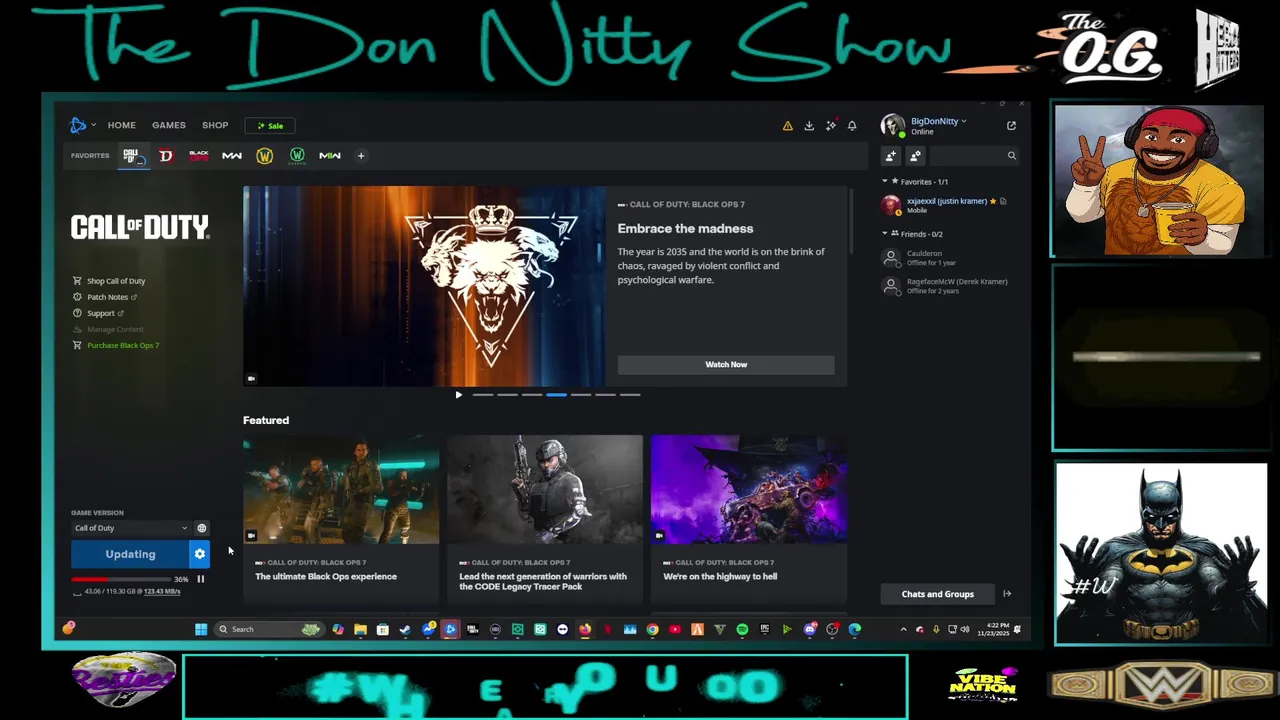1280x720 pixels.
Task: Click the friend management icon beside add friend
Action: [x=915, y=156]
